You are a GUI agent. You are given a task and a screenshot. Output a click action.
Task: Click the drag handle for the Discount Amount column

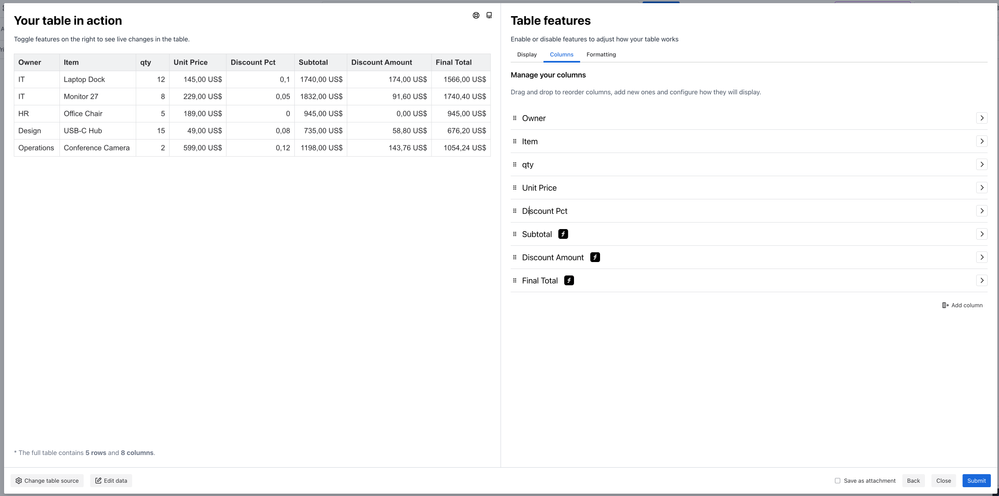pos(515,257)
